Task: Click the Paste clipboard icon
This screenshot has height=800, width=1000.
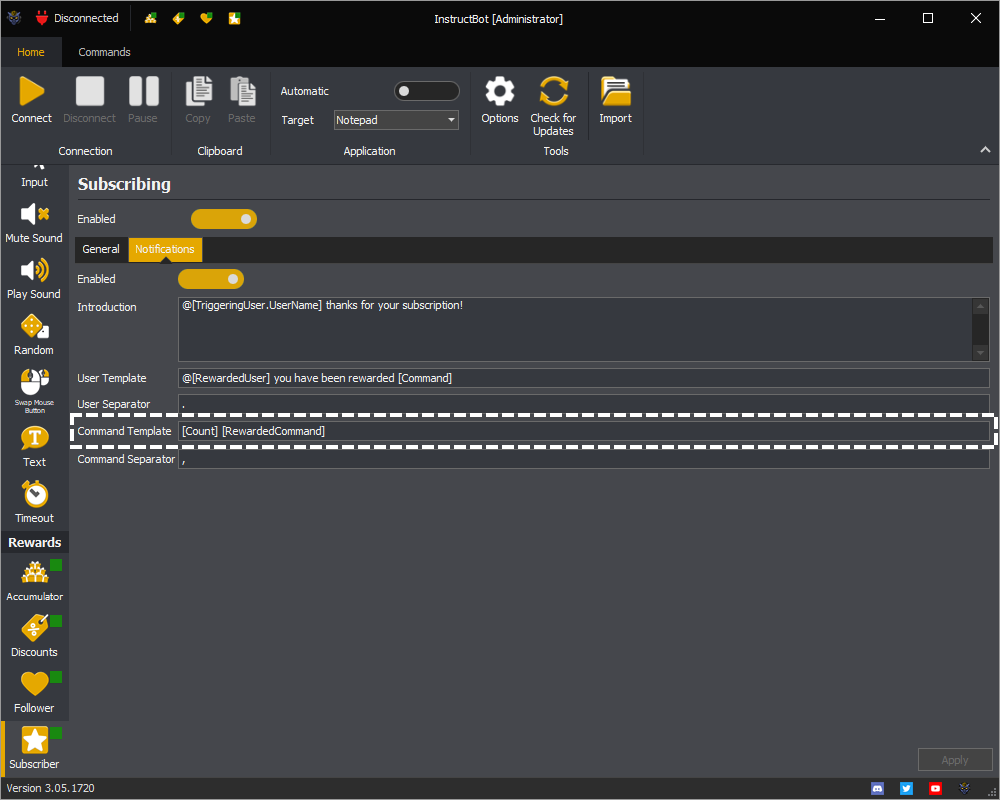Action: click(x=242, y=91)
